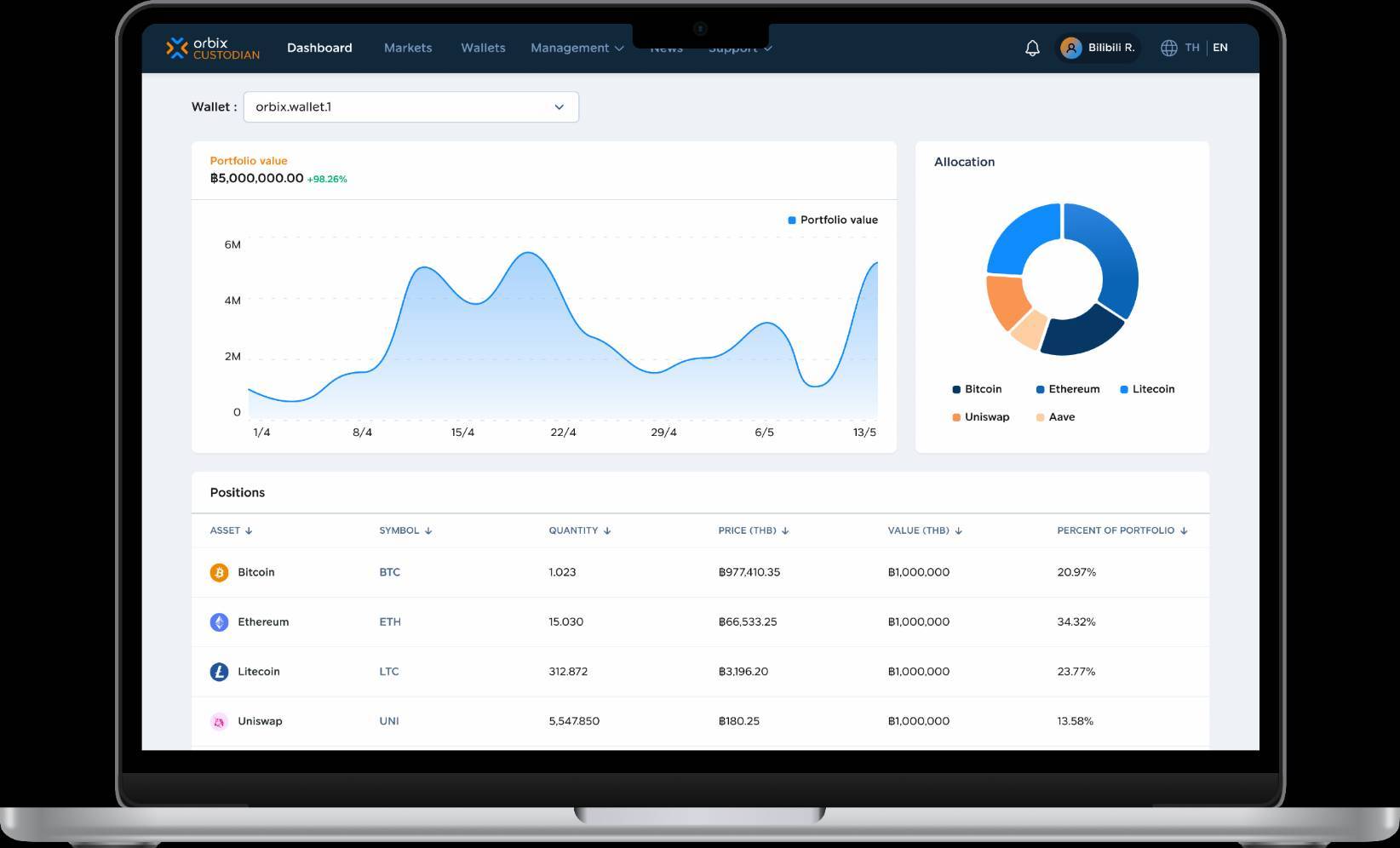This screenshot has height=848, width=1400.
Task: Click the Litecoin coin icon in Positions
Action: pos(219,672)
